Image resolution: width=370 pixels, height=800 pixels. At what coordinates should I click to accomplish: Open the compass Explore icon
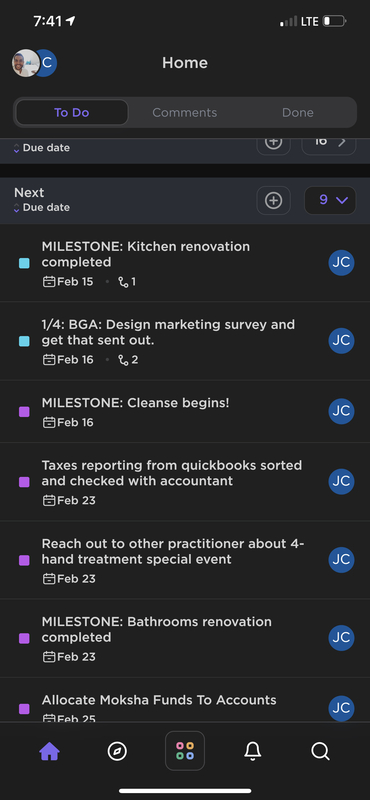coord(117,751)
